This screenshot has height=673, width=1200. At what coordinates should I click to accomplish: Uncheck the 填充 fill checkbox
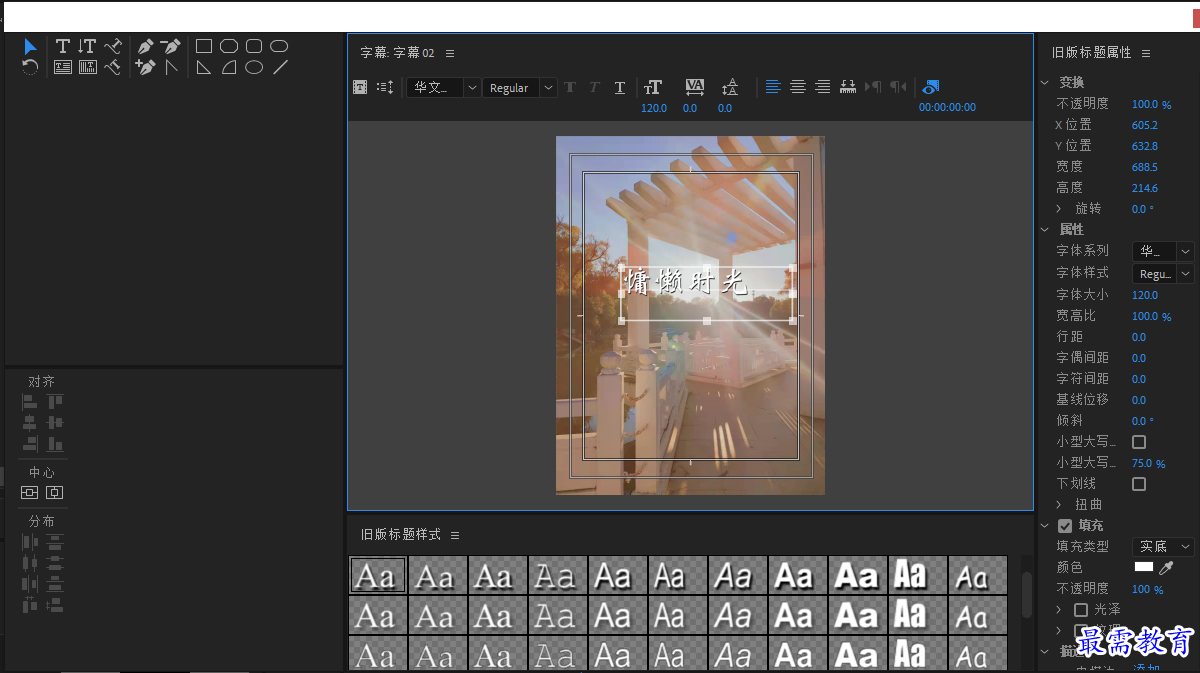pyautogui.click(x=1065, y=526)
